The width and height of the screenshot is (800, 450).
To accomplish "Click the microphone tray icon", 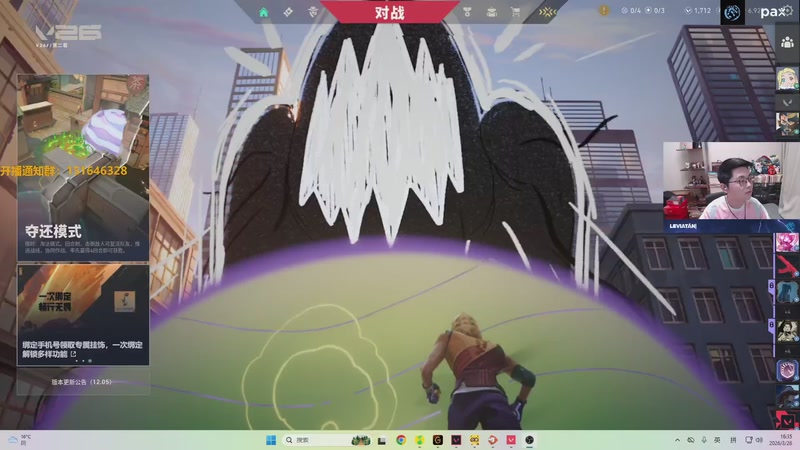I will [x=704, y=440].
